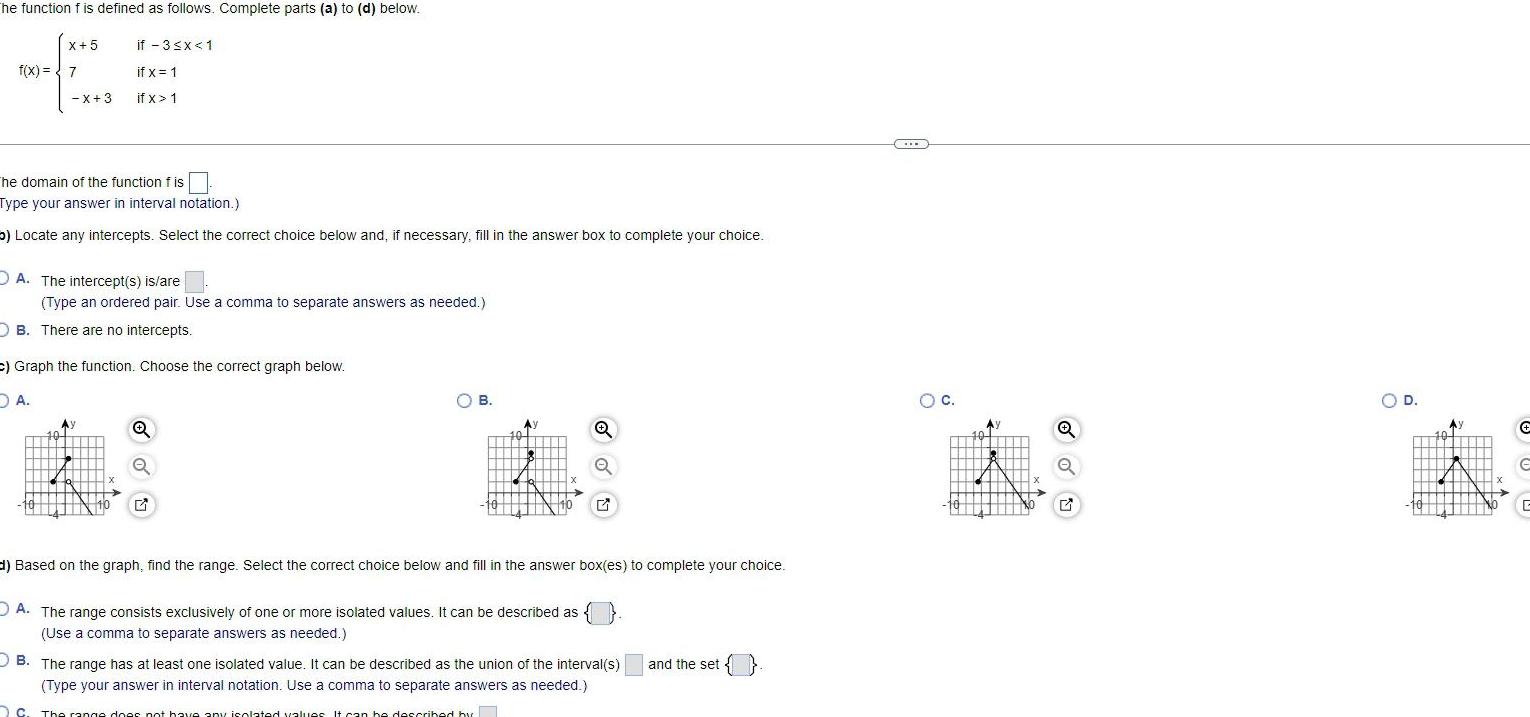1530x717 pixels.
Task: Select range choice A for isolated values
Action: 5,612
